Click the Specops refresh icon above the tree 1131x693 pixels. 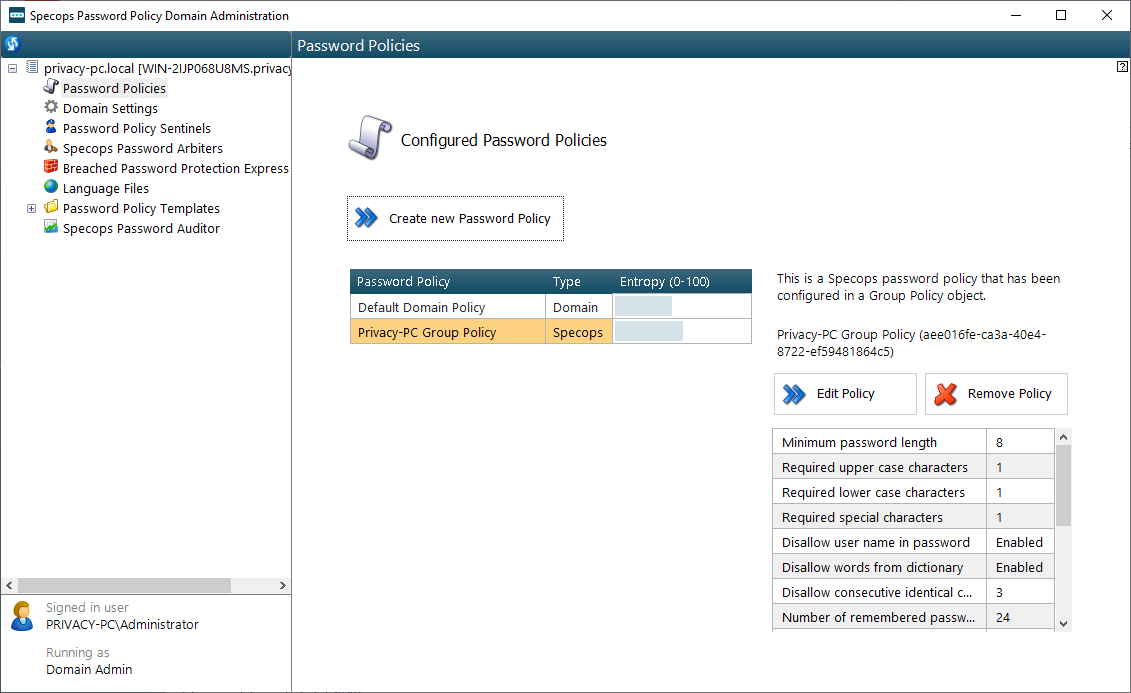(12, 44)
